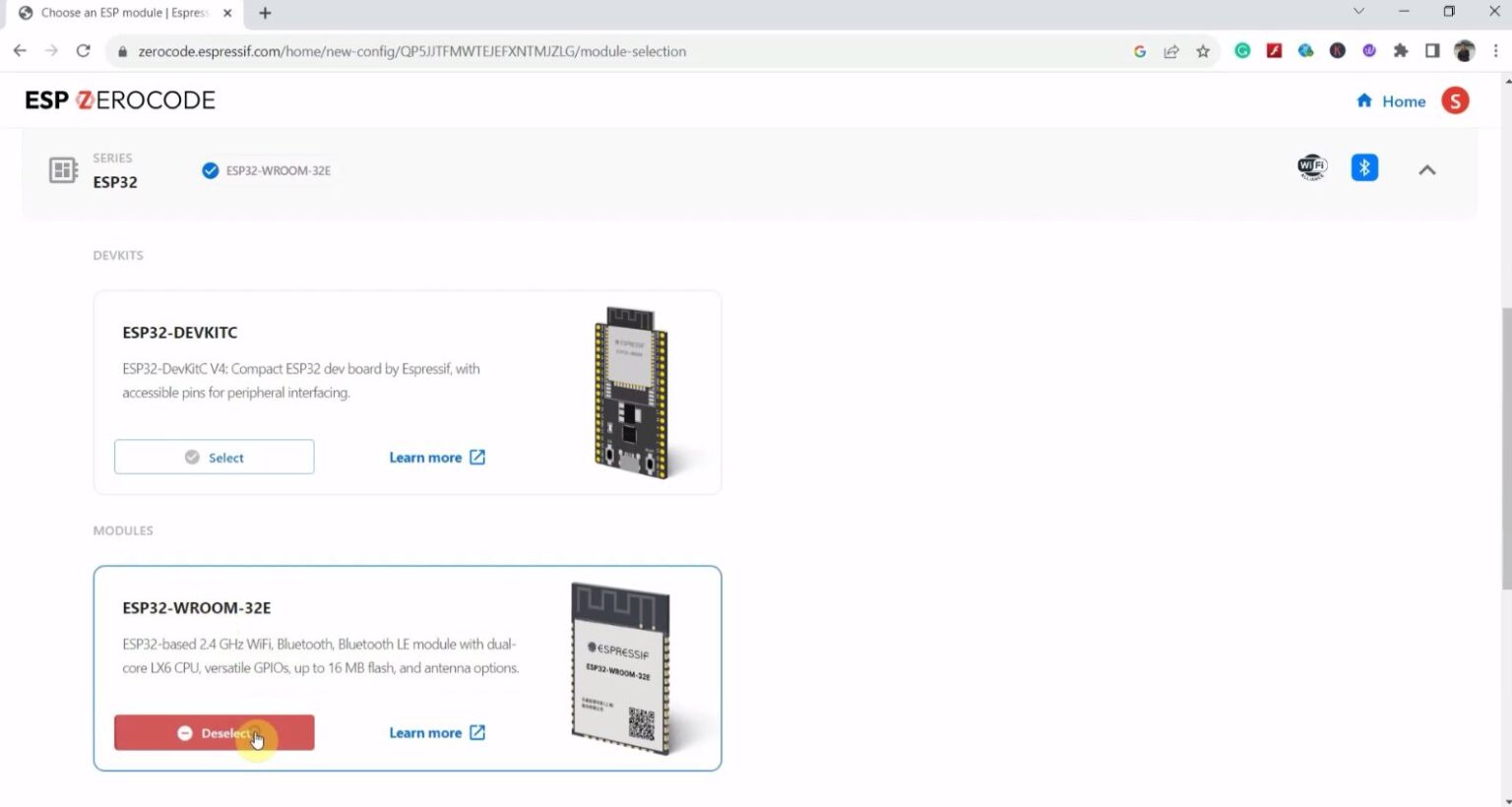The width and height of the screenshot is (1512, 807).
Task: Open the tab search dropdown arrow
Action: pyautogui.click(x=1358, y=12)
